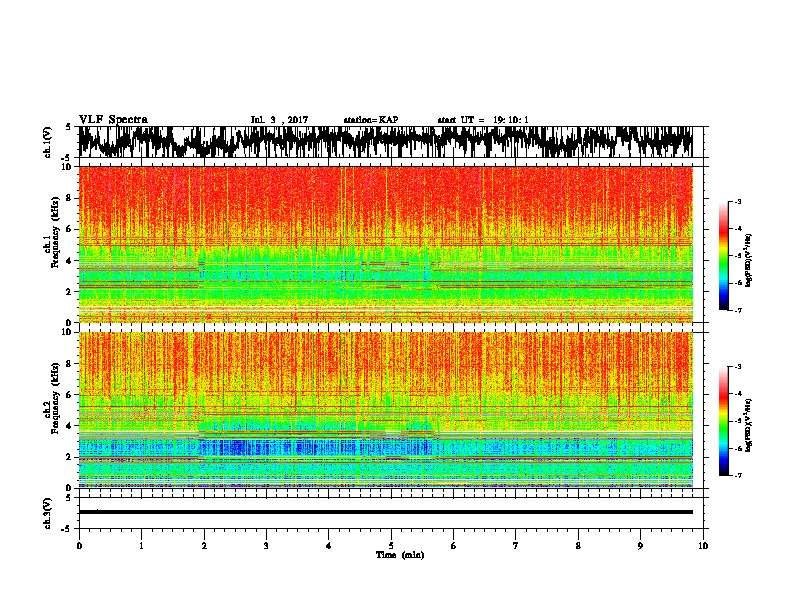The width and height of the screenshot is (792, 612).
Task: Click the "8" tick on time axis
Action: tap(578, 546)
